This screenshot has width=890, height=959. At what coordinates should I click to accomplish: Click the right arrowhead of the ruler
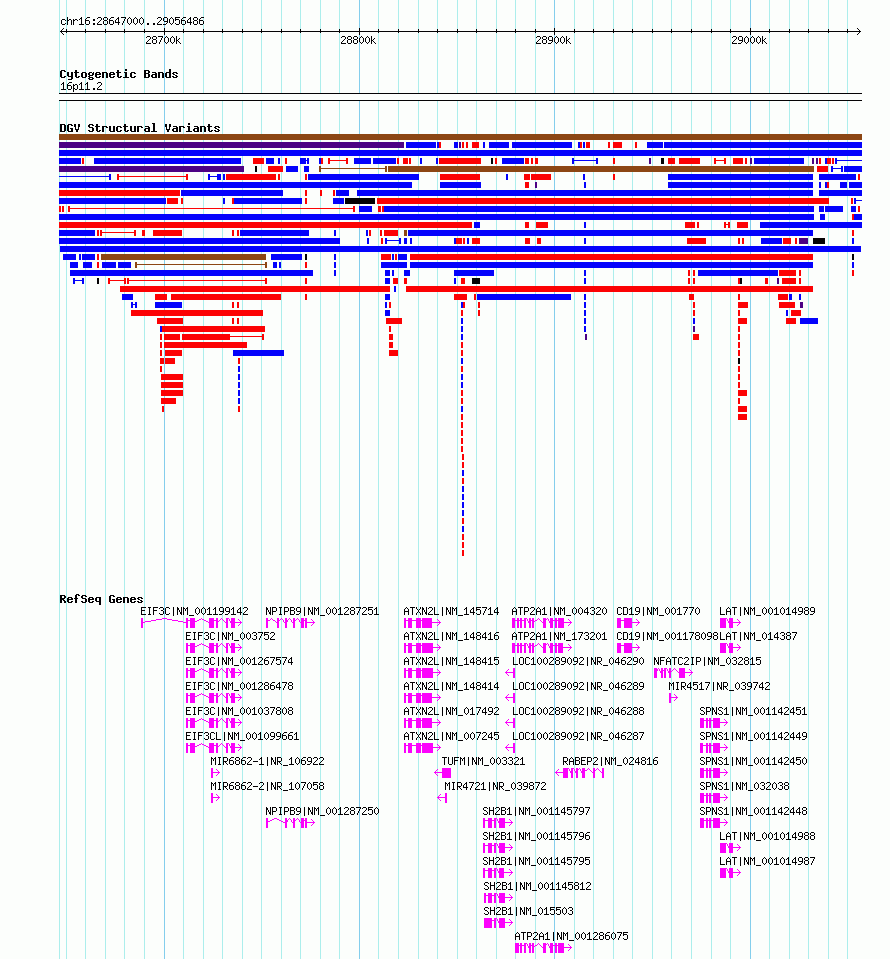pos(858,31)
